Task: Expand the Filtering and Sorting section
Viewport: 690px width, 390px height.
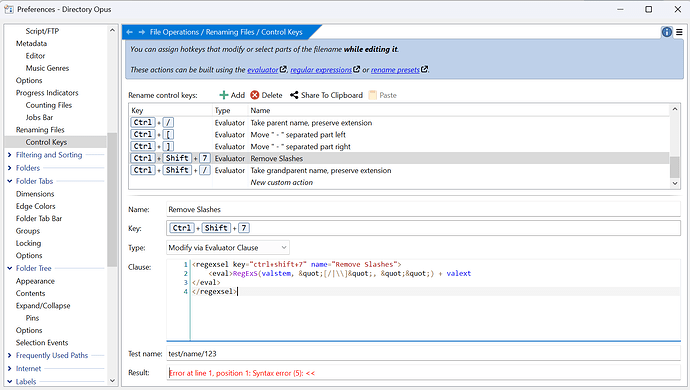Action: (10, 155)
